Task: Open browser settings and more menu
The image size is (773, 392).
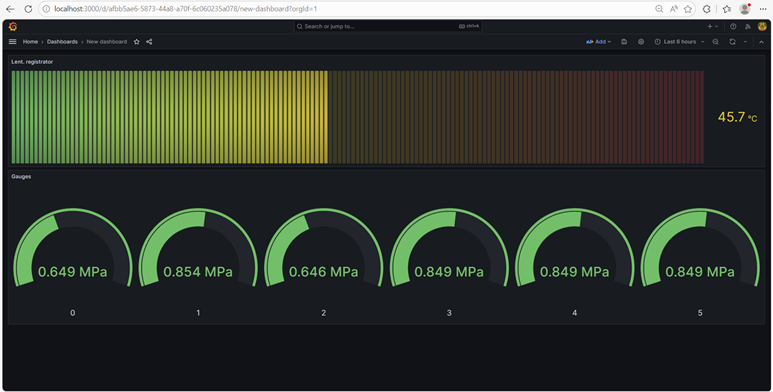Action: point(763,9)
